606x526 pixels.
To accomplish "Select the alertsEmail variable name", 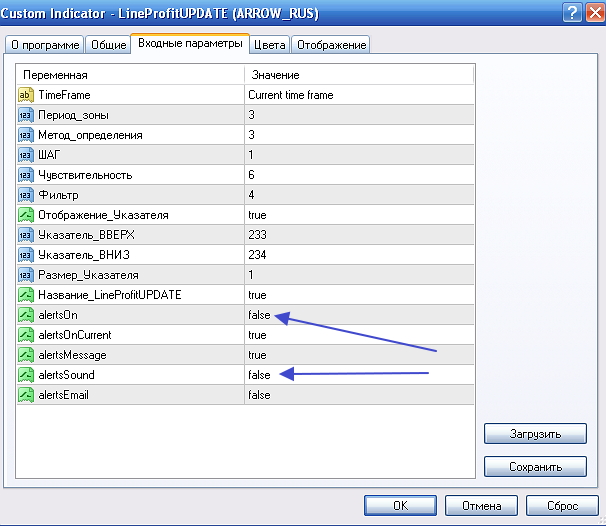I will coord(64,395).
